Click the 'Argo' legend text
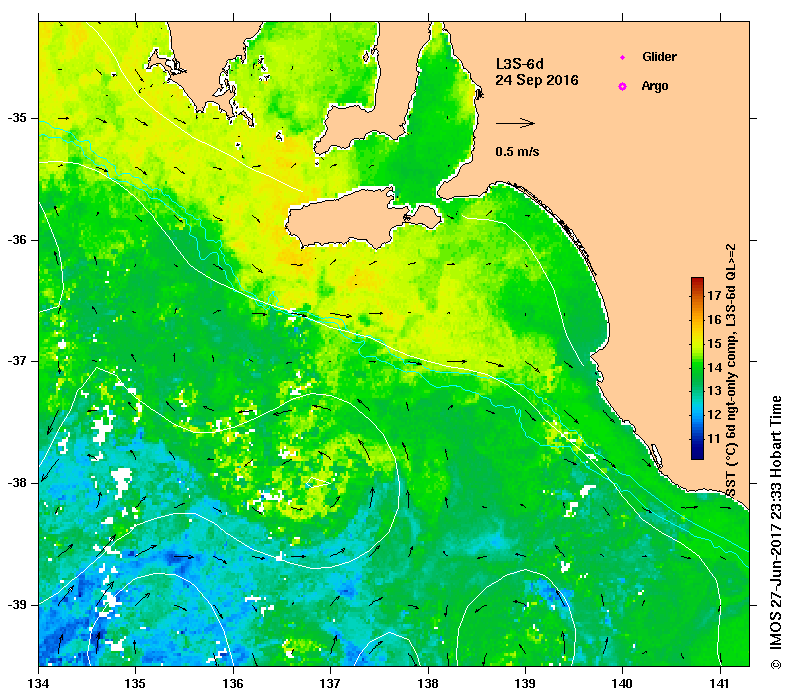The width and height of the screenshot is (791, 700). [655, 86]
